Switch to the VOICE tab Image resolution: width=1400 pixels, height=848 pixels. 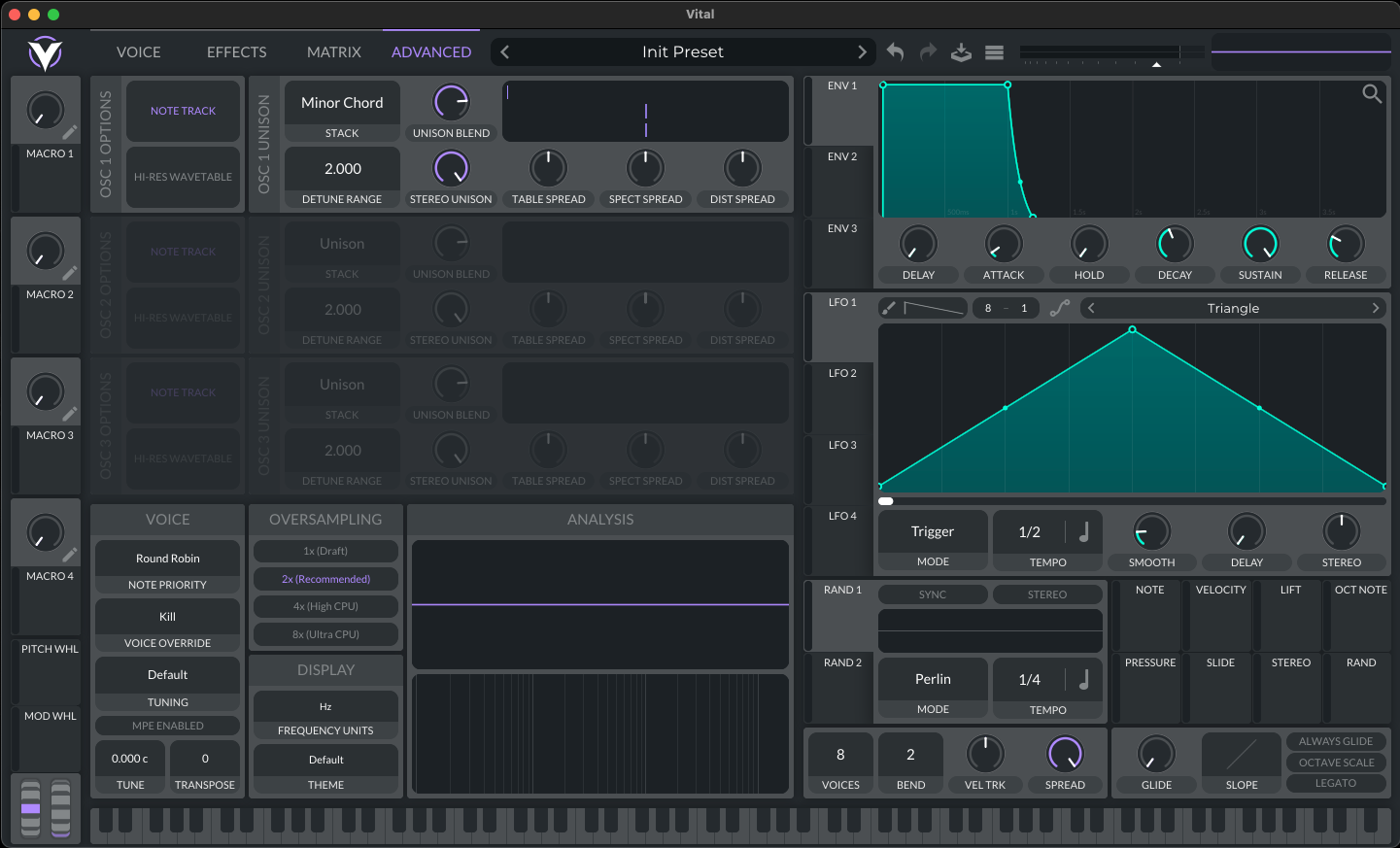[x=139, y=52]
